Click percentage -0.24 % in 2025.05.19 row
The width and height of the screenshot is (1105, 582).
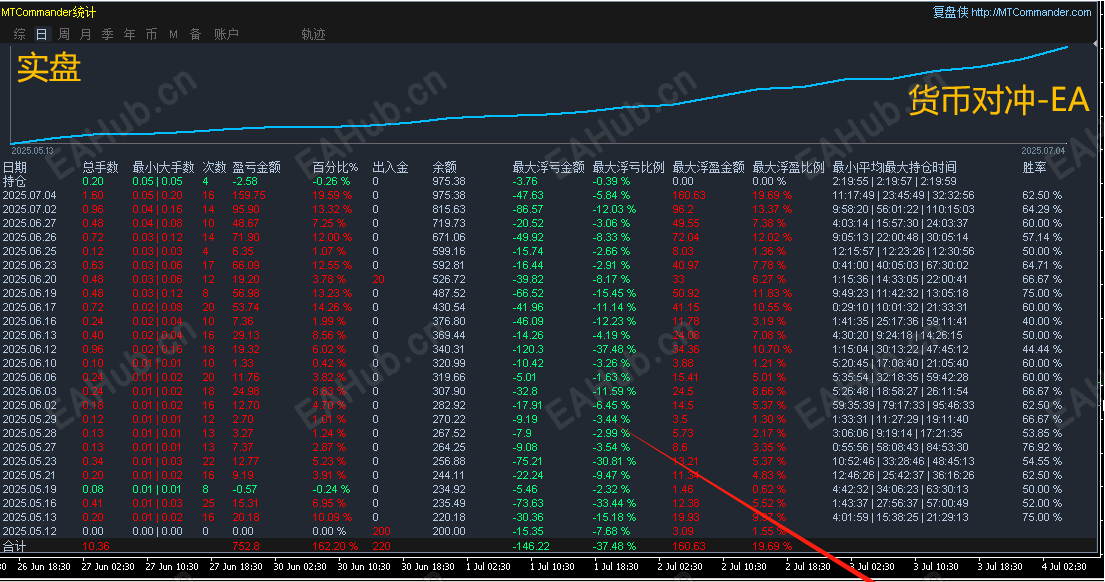click(331, 489)
